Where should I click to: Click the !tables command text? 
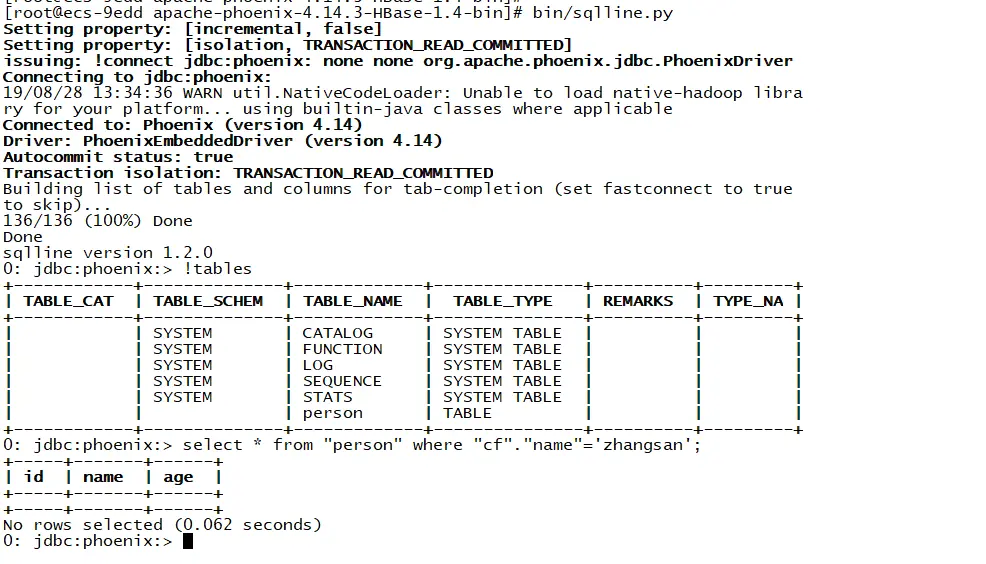218,269
